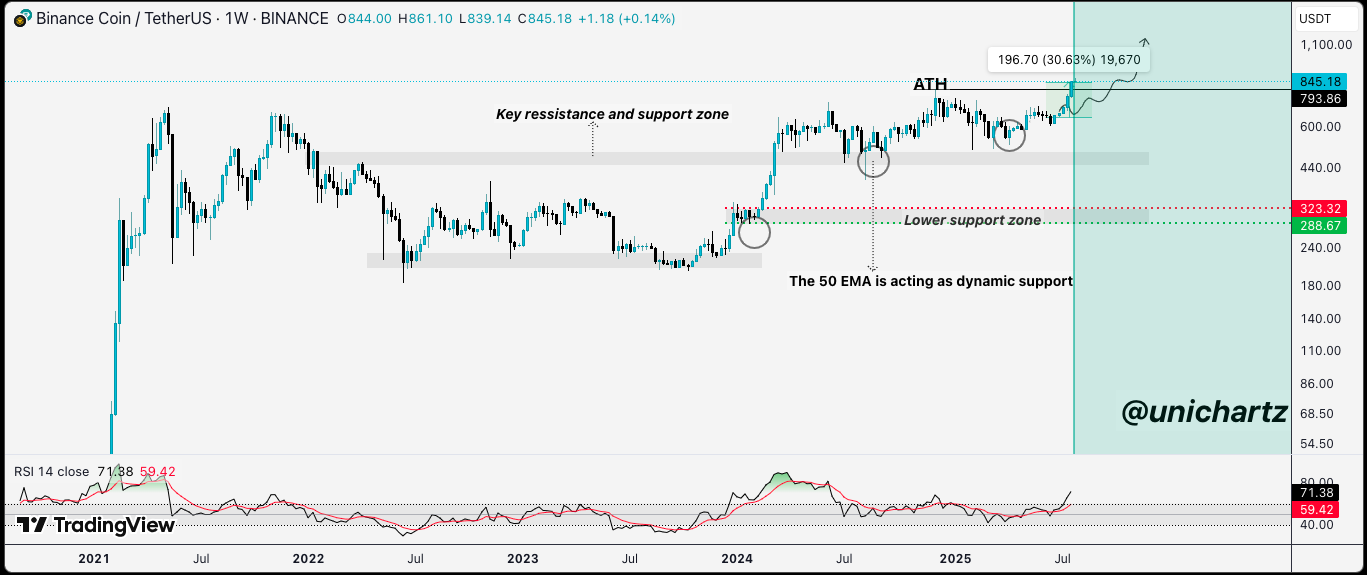Click the 600.00 price axis label
This screenshot has height=575, width=1367.
(x=1320, y=126)
